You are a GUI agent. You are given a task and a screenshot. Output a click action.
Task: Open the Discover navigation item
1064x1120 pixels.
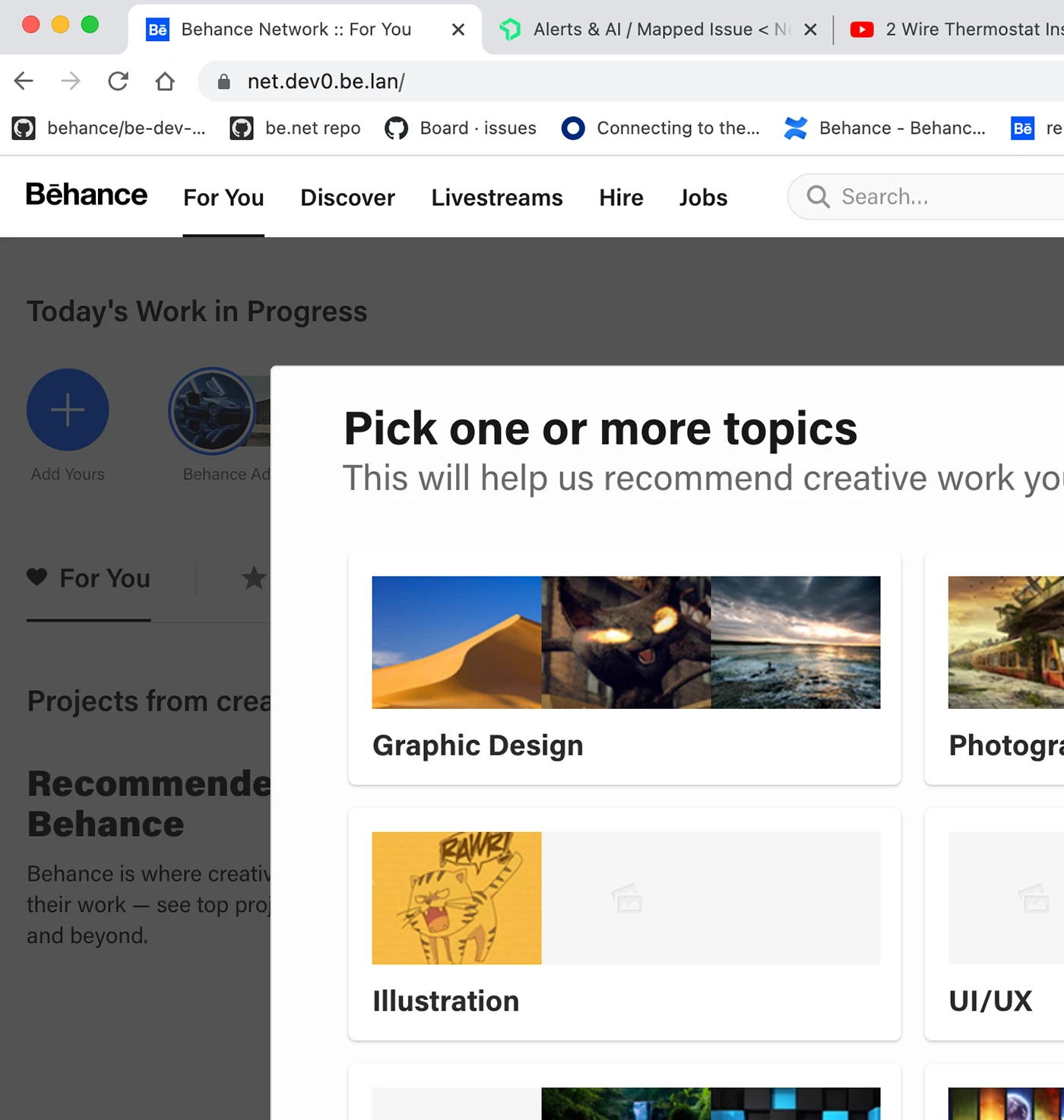coord(347,198)
